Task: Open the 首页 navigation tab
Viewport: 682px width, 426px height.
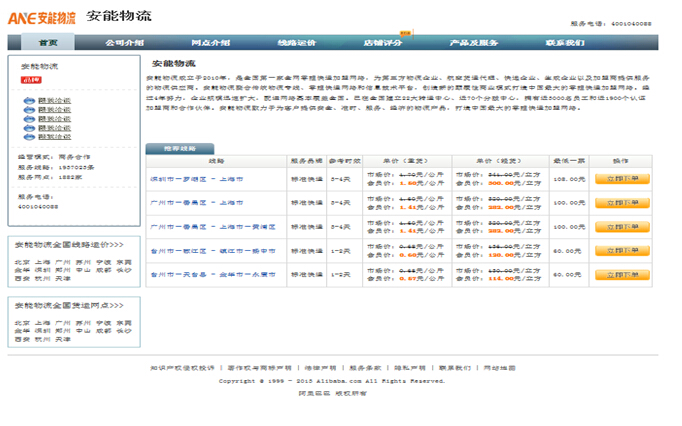Action: pyautogui.click(x=46, y=43)
